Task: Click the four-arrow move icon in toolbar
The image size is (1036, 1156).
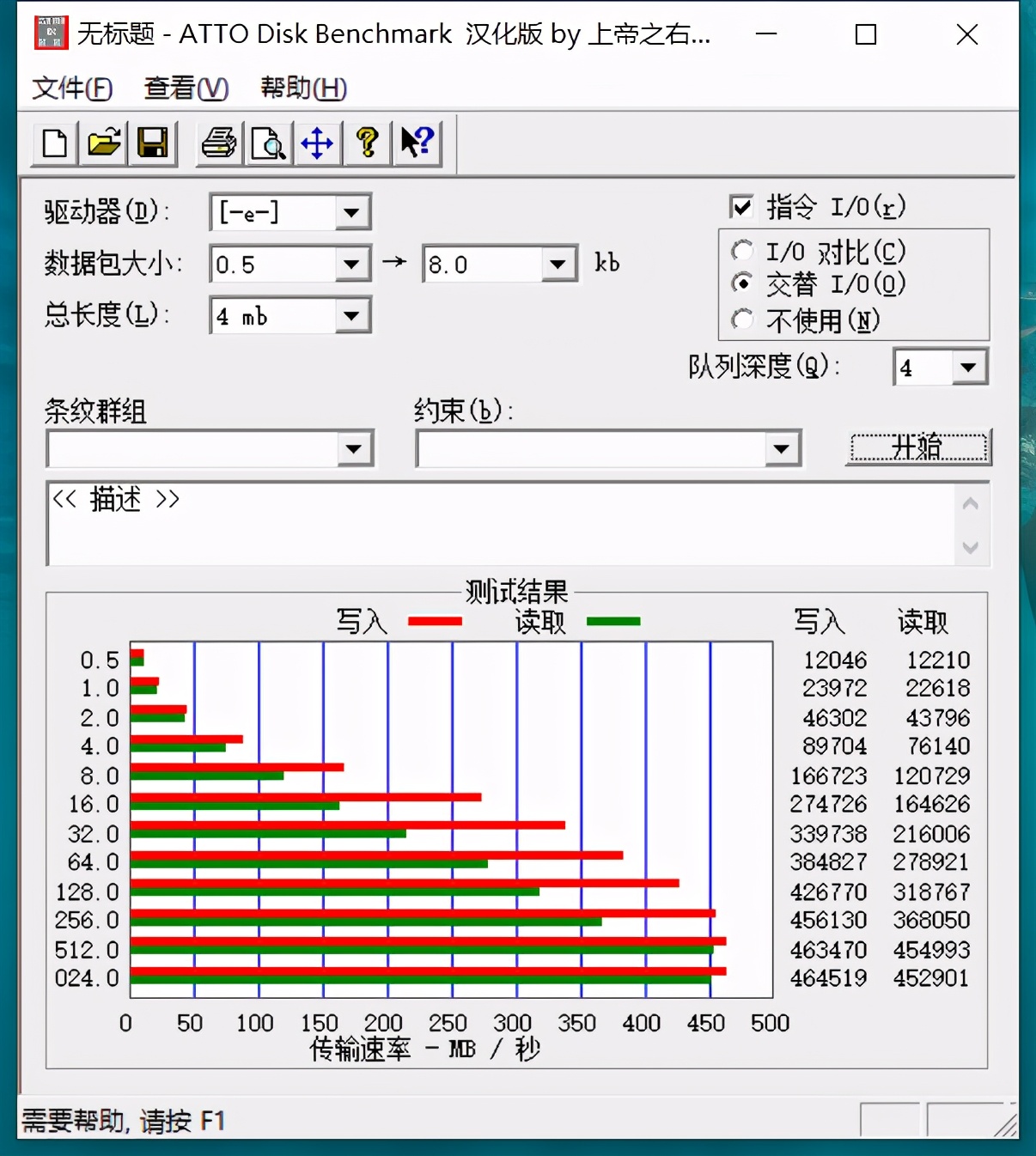Action: (x=317, y=143)
